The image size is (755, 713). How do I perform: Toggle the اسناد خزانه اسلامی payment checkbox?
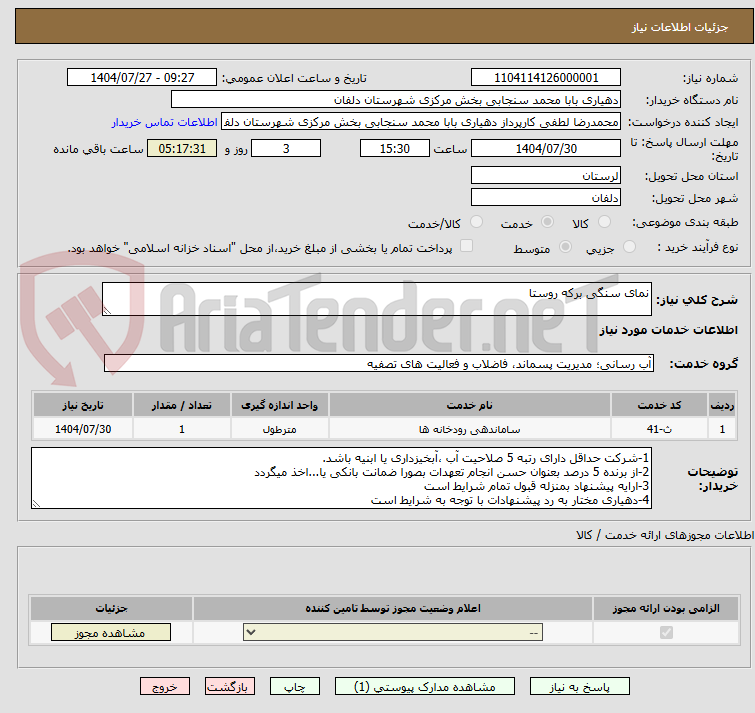(x=466, y=246)
